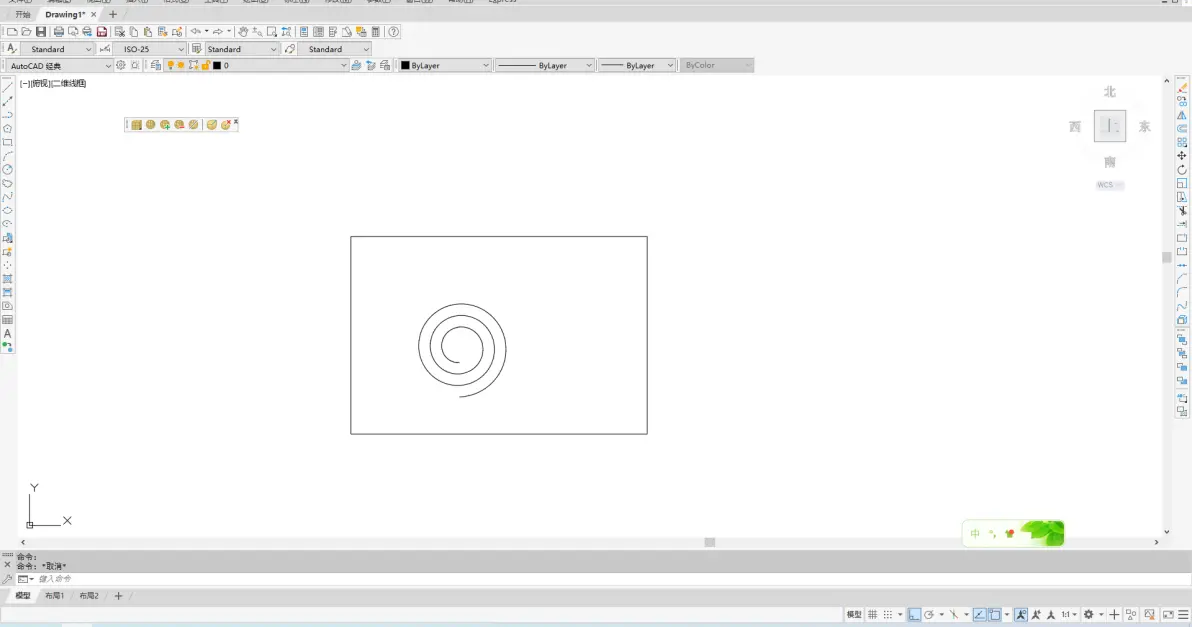Image resolution: width=1192 pixels, height=627 pixels.
Task: Select the Pan hand tool
Action: (x=243, y=32)
